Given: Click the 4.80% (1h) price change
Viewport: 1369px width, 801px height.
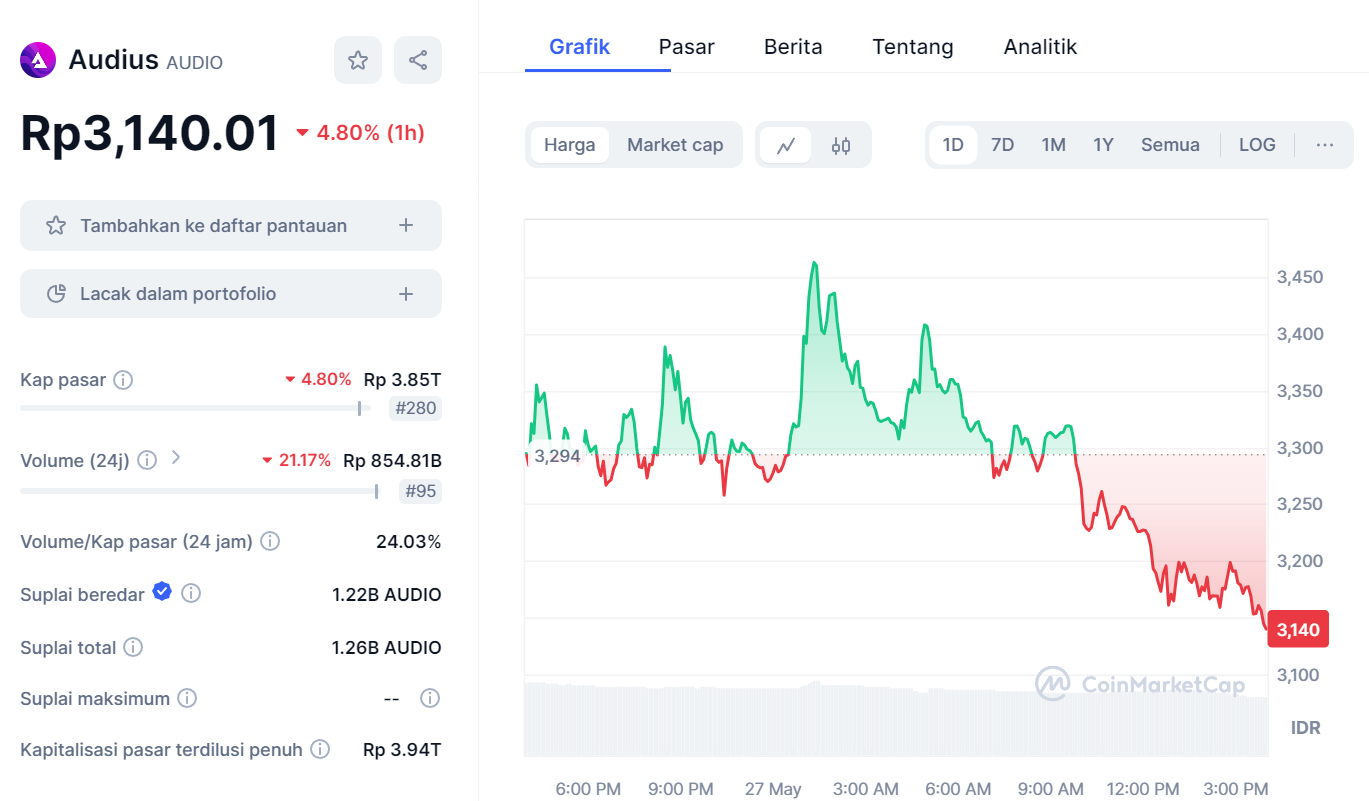Looking at the screenshot, I should 360,133.
